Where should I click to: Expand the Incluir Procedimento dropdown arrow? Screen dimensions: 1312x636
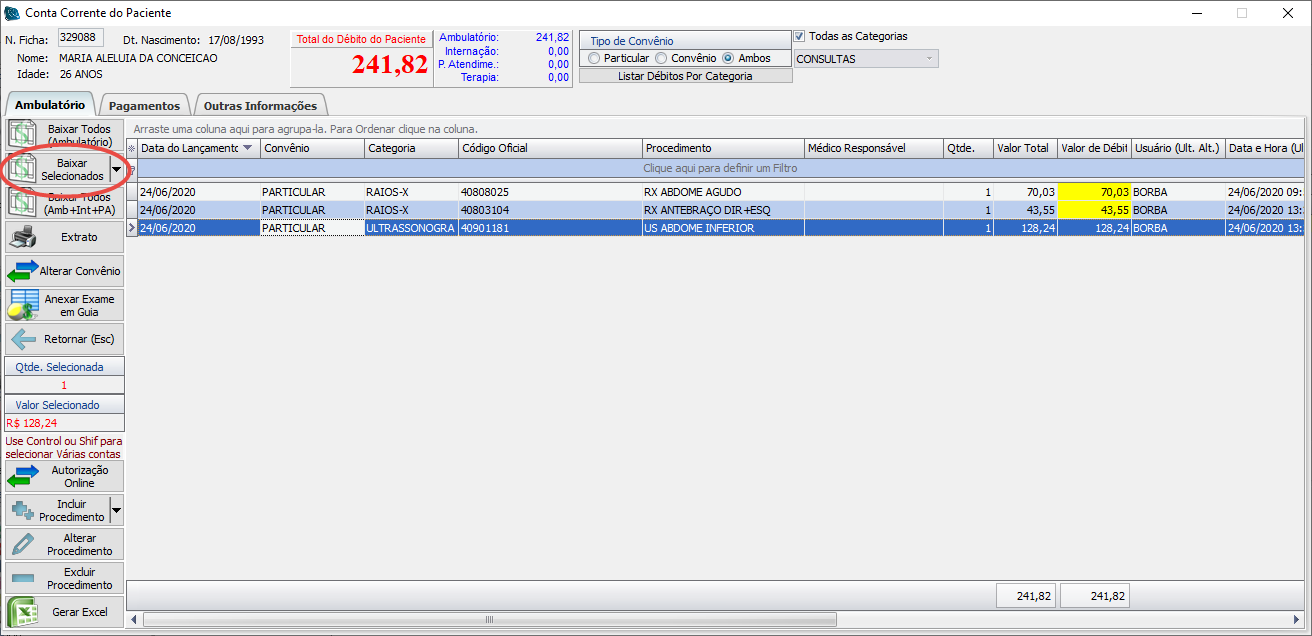tap(117, 511)
